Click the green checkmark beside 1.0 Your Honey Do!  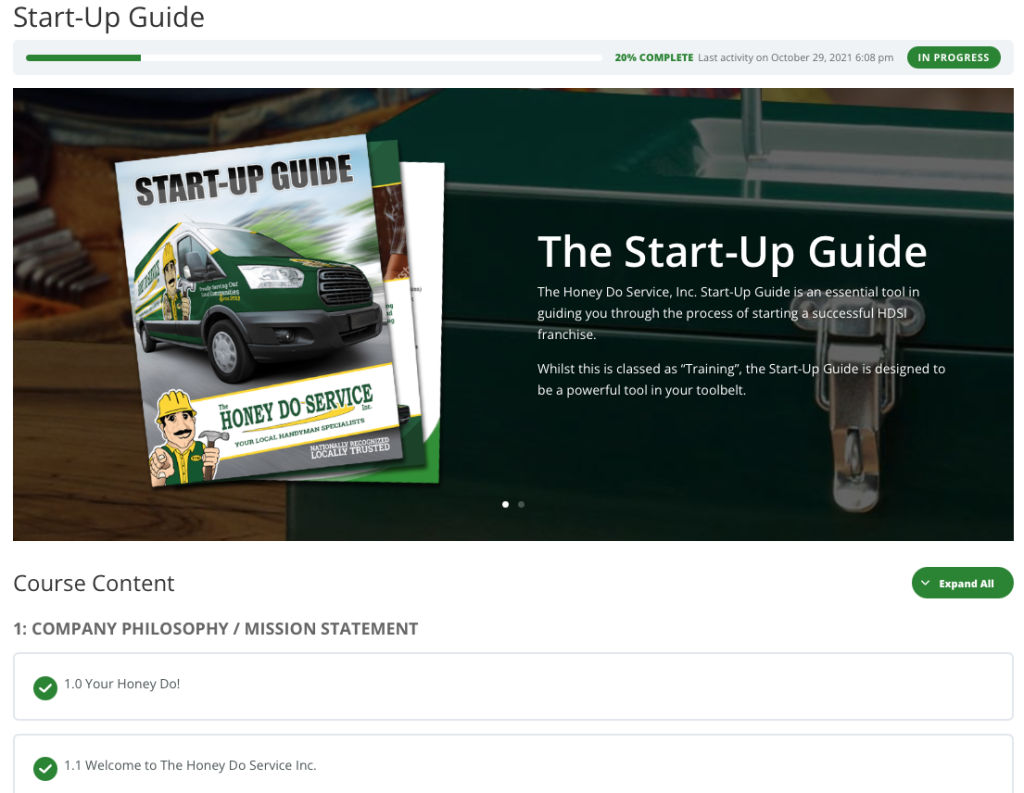(45, 688)
